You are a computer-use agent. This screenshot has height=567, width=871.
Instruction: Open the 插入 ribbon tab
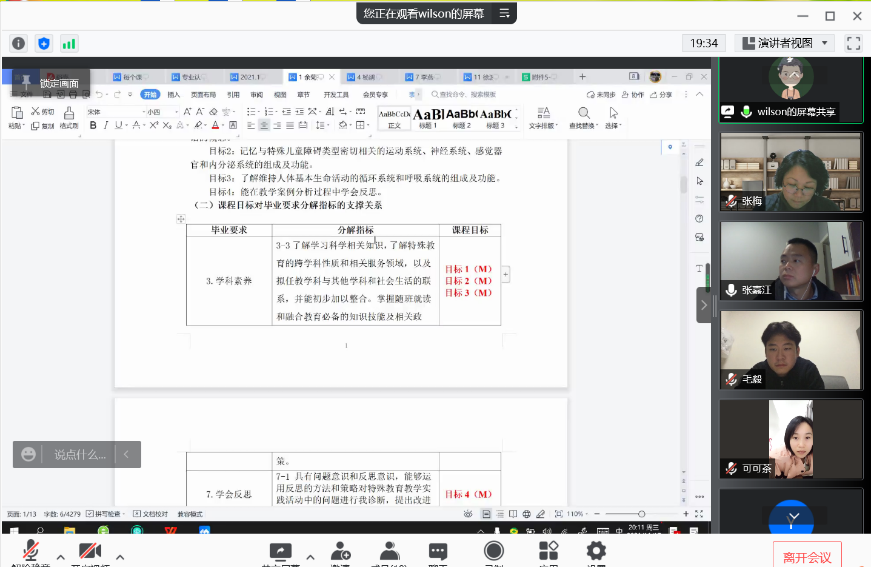[174, 94]
